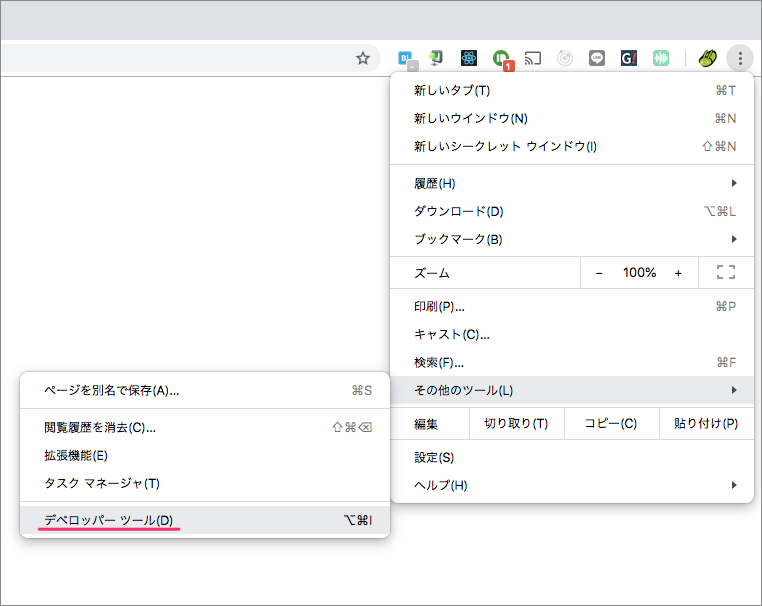This screenshot has width=762, height=606.
Task: Open the LINE extension icon
Action: [597, 58]
